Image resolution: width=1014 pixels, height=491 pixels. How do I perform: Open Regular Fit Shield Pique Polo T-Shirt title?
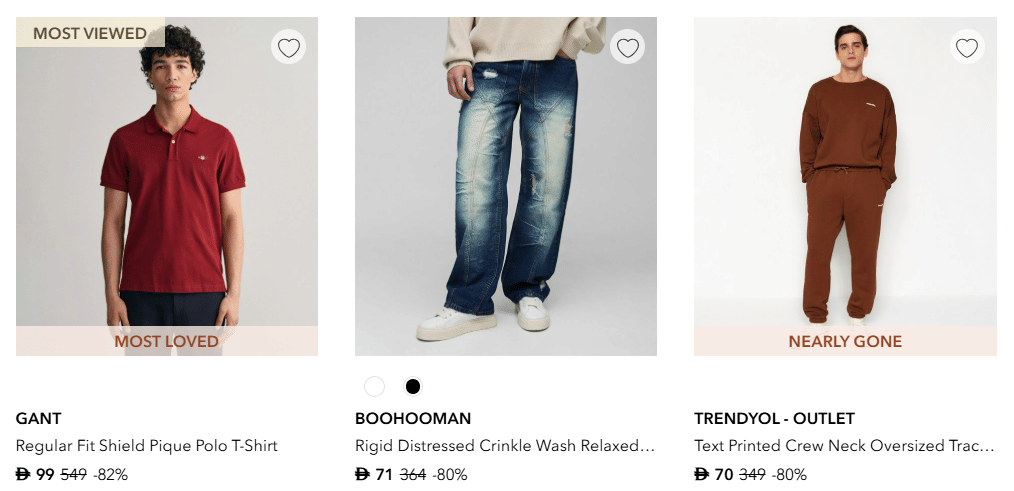[x=147, y=446]
